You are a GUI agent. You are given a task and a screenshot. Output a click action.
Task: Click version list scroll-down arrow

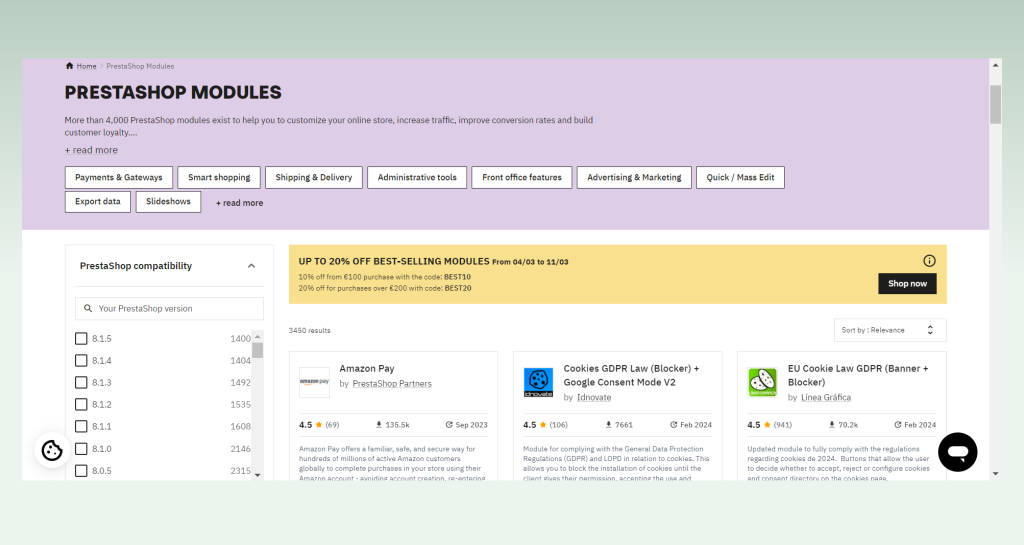point(257,475)
